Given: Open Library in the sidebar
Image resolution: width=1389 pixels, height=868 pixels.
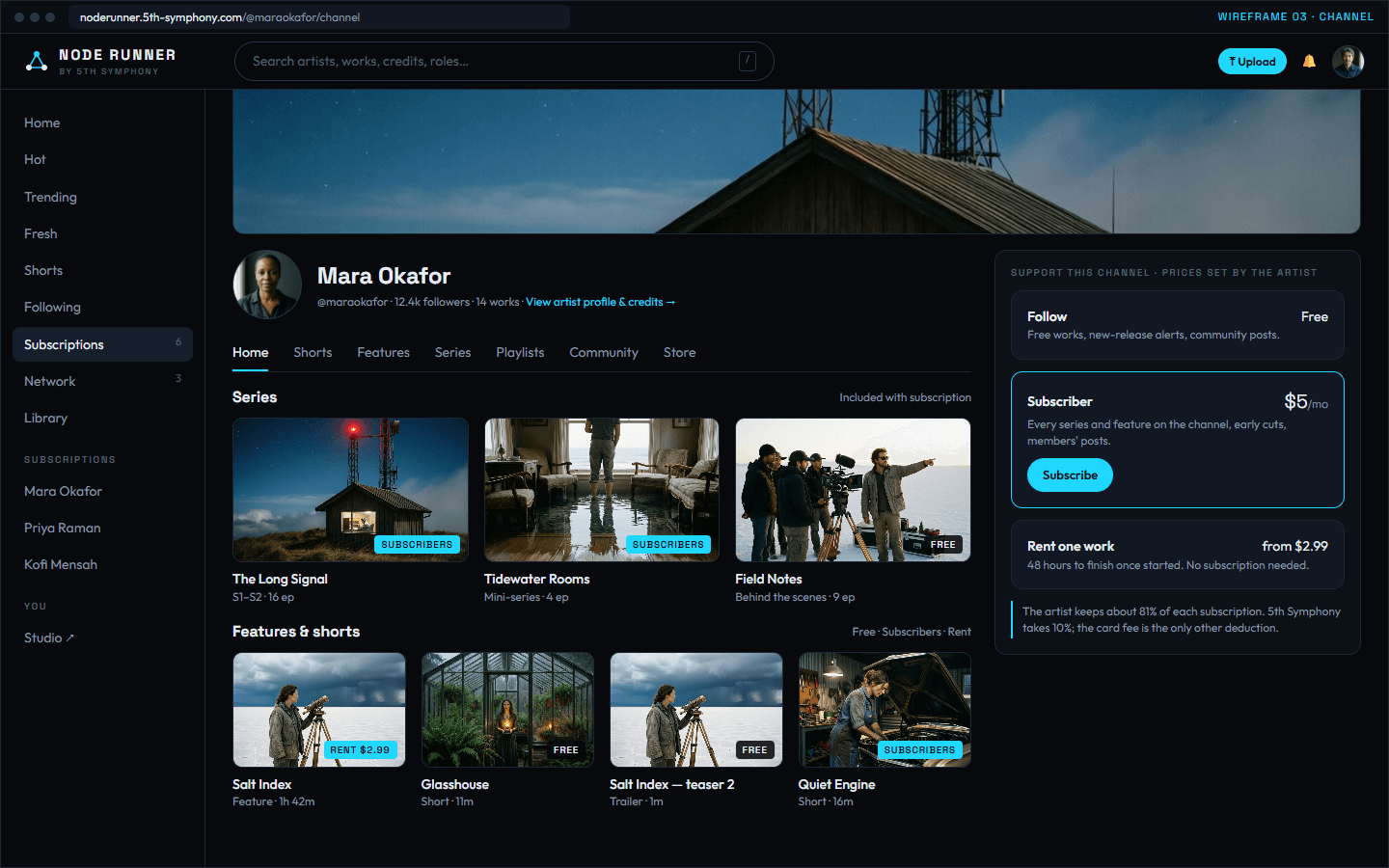Looking at the screenshot, I should click(102, 418).
